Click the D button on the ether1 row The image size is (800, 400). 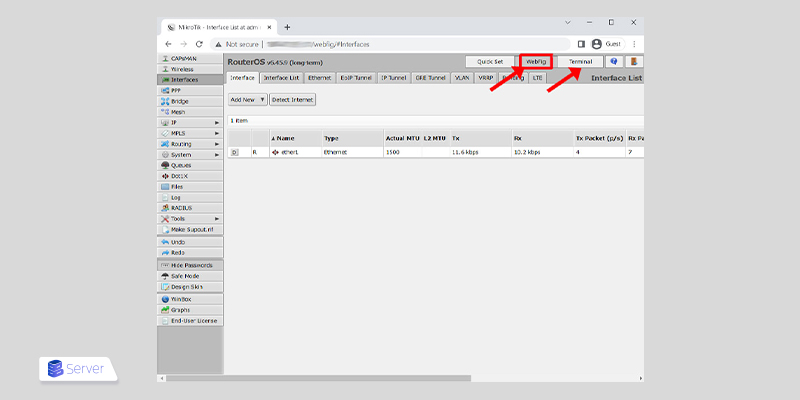(x=234, y=152)
